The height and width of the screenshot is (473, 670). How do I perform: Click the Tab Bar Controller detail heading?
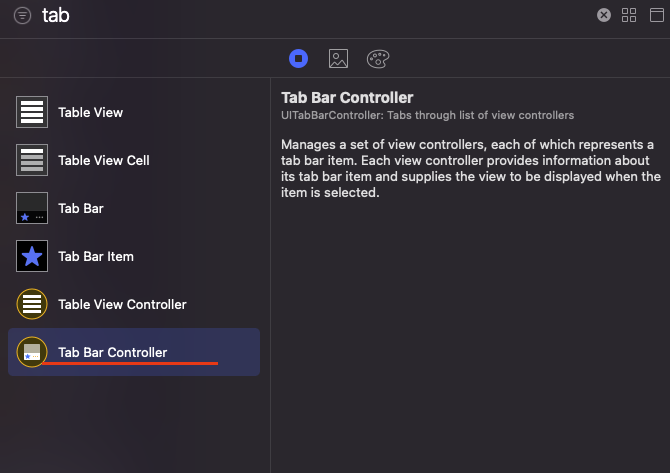(x=347, y=97)
